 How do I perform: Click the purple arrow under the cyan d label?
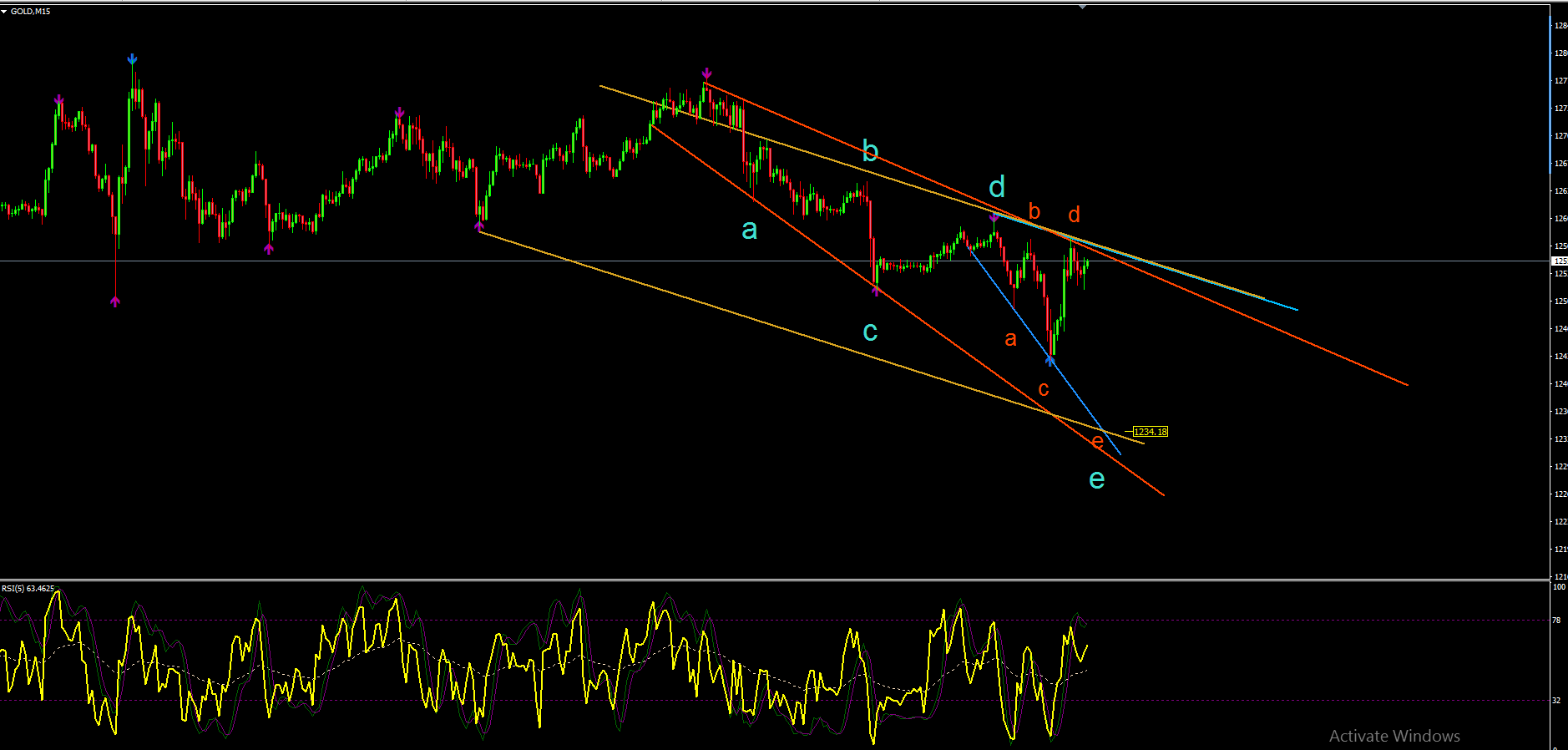[x=994, y=218]
